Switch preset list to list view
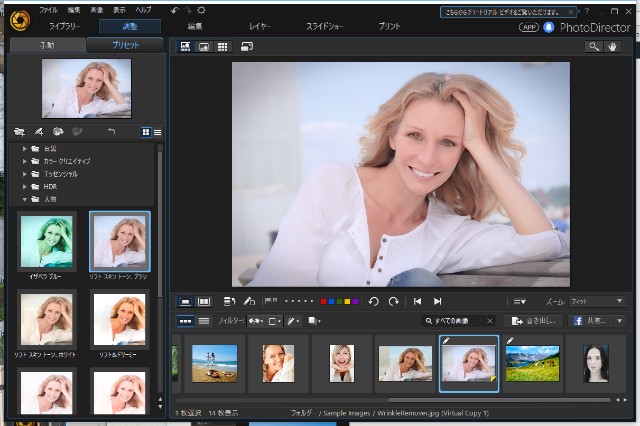Viewport: 640px width, 426px height. pyautogui.click(x=157, y=132)
